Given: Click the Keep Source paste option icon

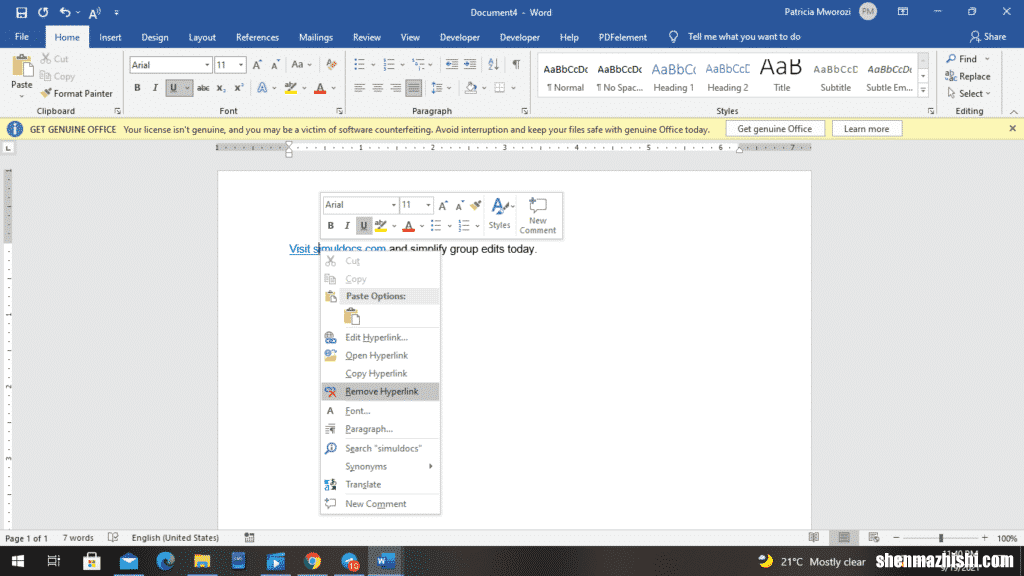Looking at the screenshot, I should point(352,317).
